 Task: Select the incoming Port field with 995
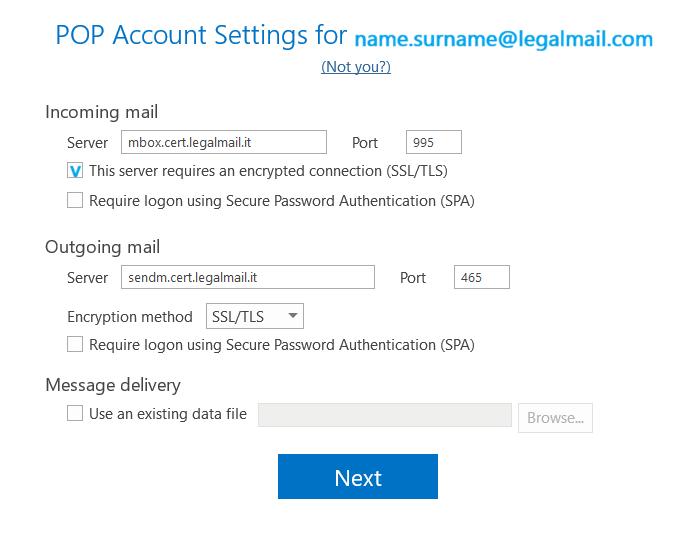(433, 142)
